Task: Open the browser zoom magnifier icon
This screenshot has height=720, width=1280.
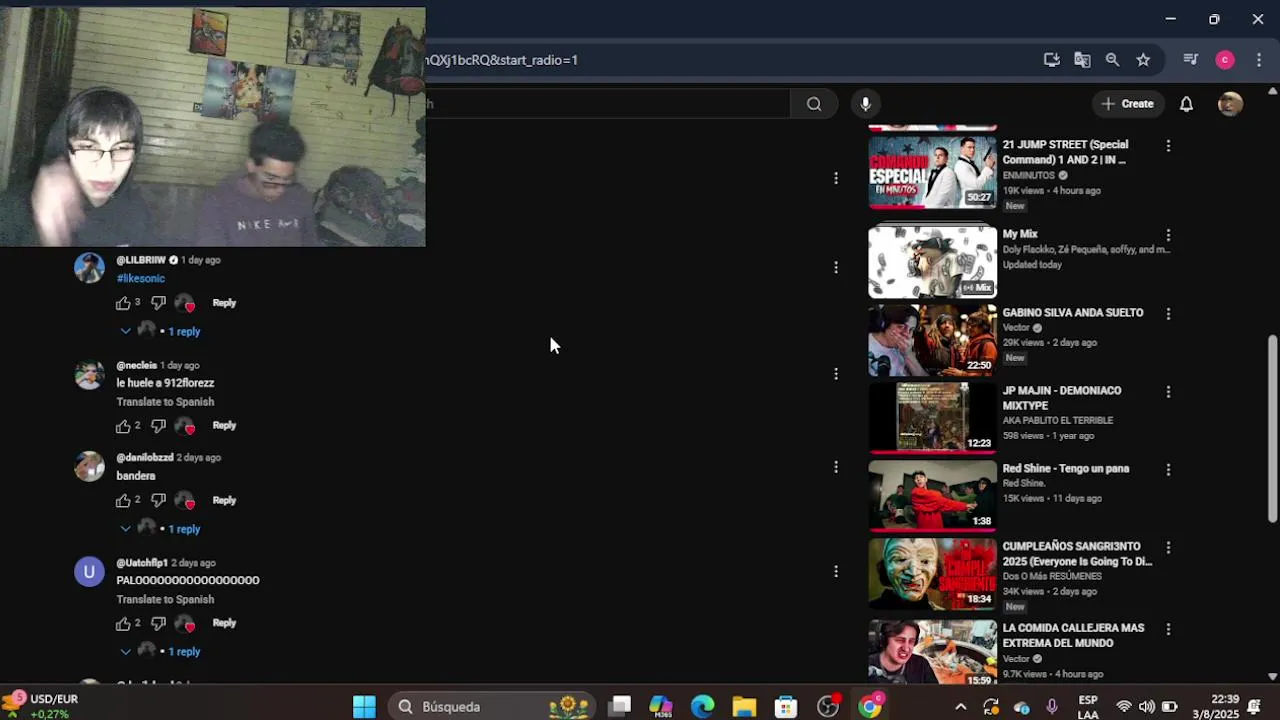Action: coord(1112,60)
